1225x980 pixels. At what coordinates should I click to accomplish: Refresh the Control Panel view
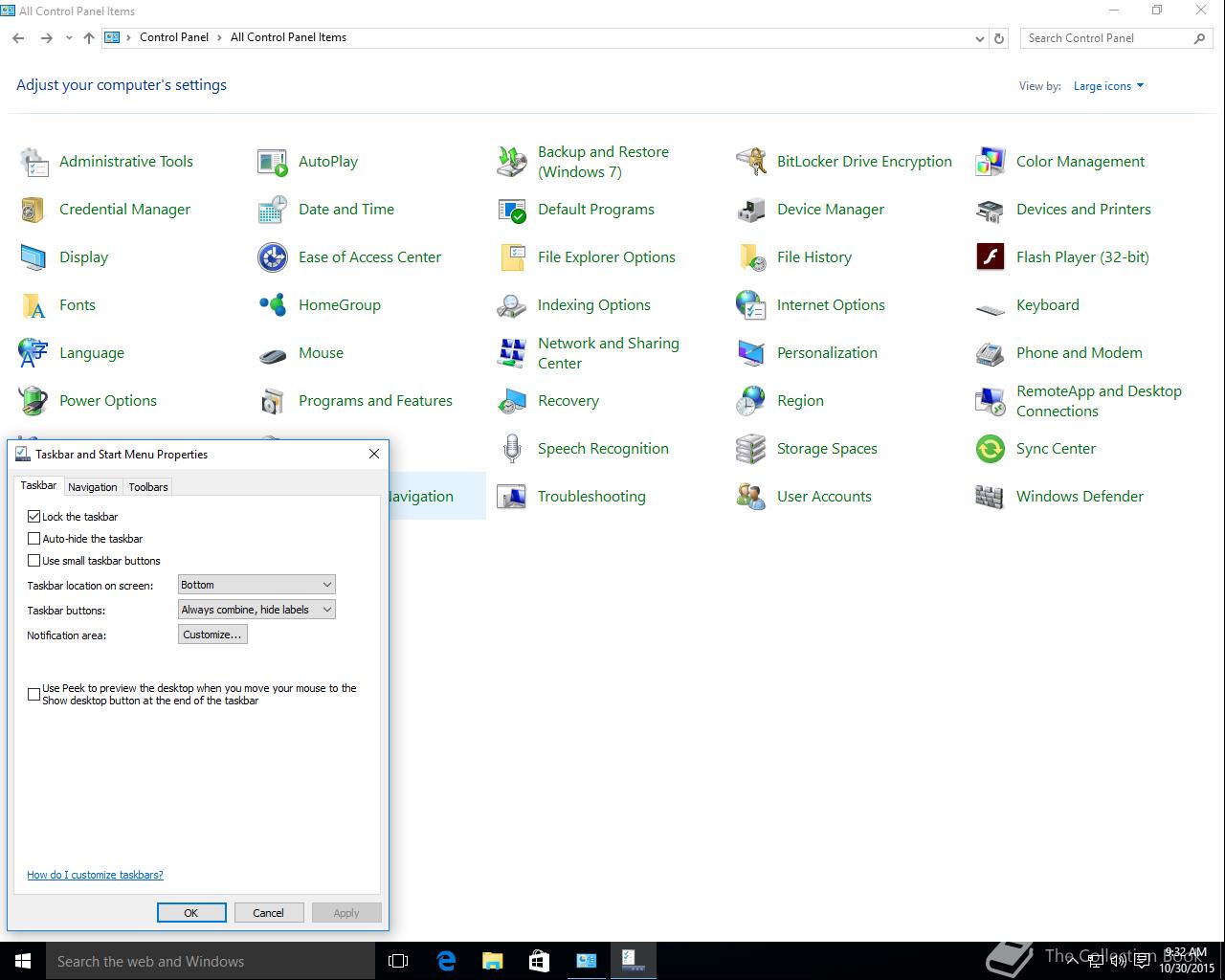(999, 38)
